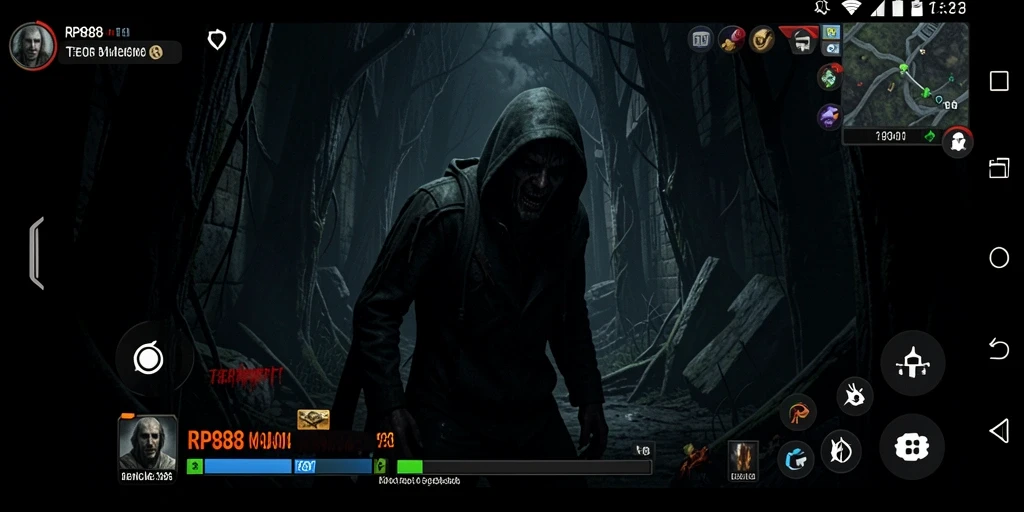Open the red-banner helmet icon
The width and height of the screenshot is (1024, 512).
point(800,40)
